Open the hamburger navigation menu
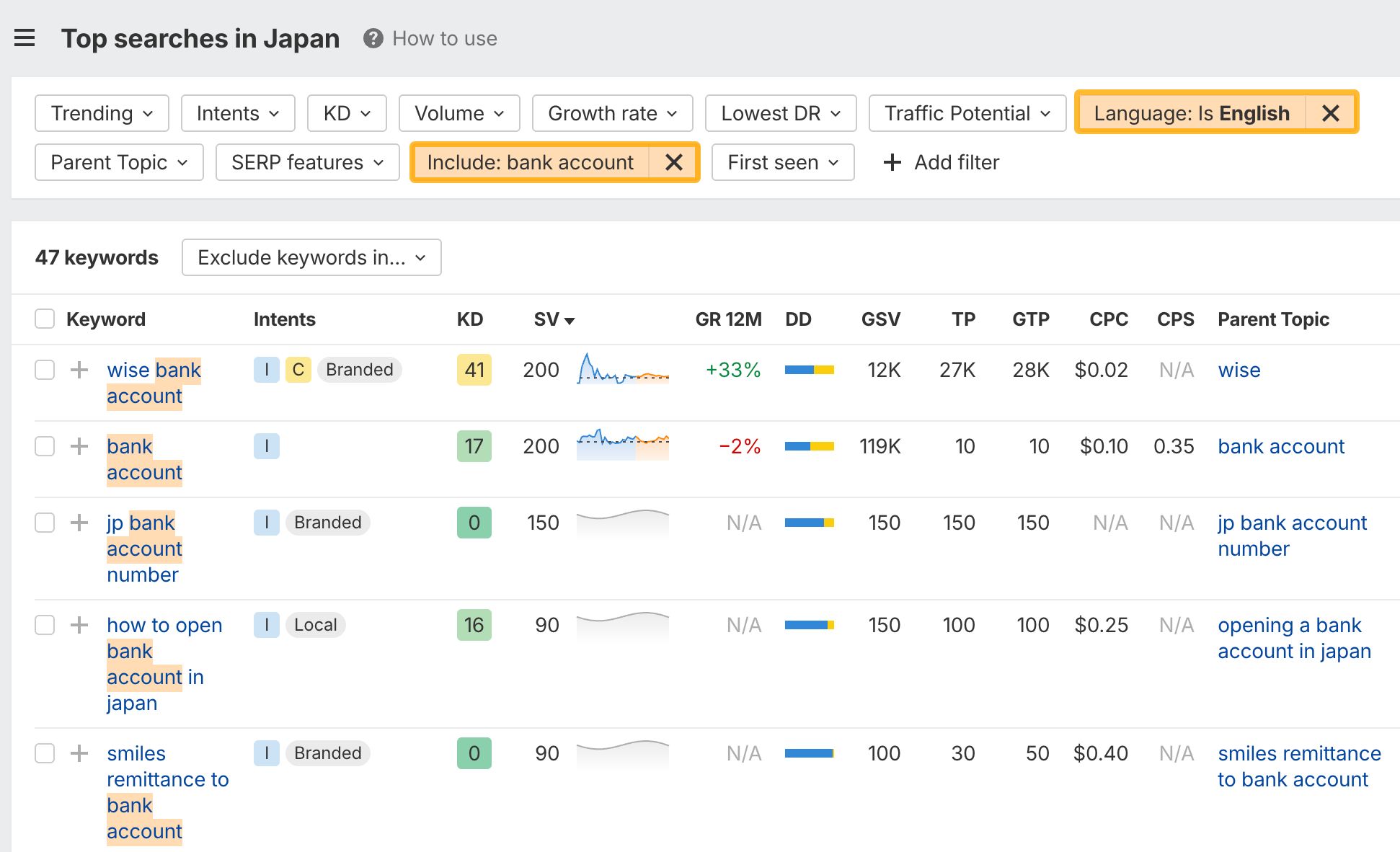The width and height of the screenshot is (1400, 852). point(25,38)
